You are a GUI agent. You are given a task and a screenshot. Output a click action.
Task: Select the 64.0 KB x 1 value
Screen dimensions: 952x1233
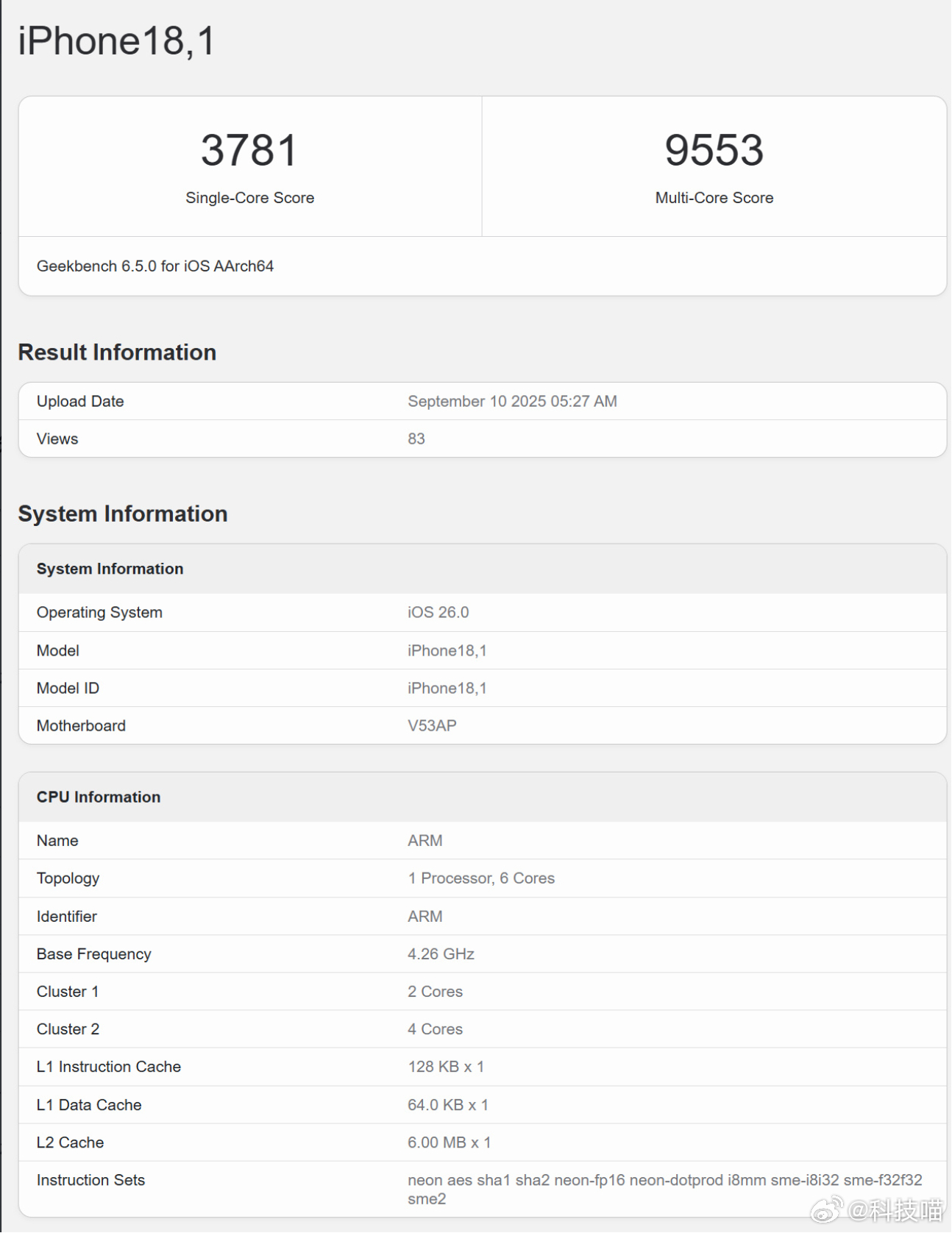pos(448,1105)
